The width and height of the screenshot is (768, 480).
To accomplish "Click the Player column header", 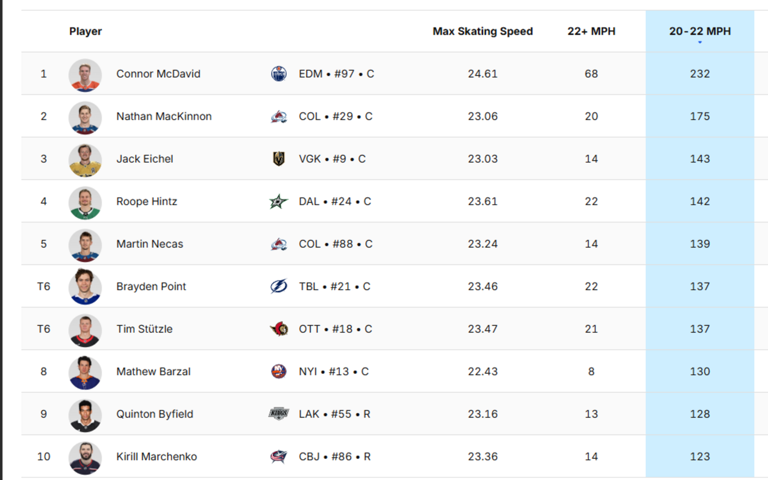I will click(86, 31).
